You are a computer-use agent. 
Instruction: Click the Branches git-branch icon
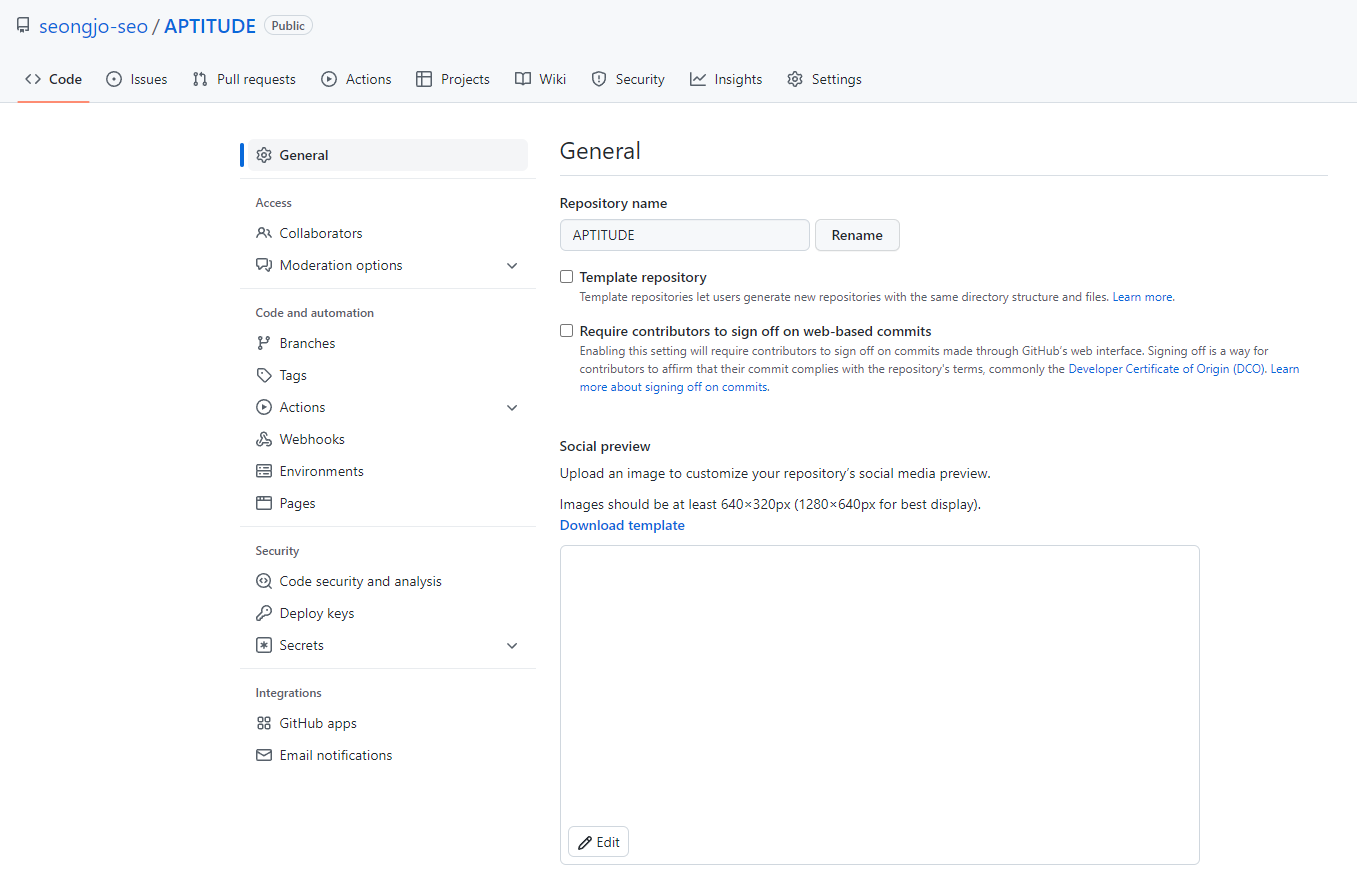click(x=264, y=343)
